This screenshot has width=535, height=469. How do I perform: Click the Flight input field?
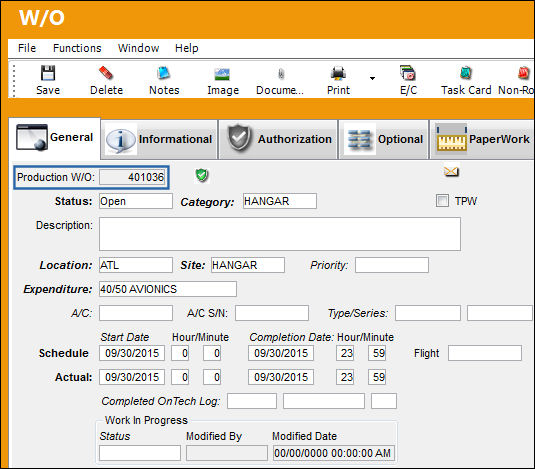tap(485, 353)
